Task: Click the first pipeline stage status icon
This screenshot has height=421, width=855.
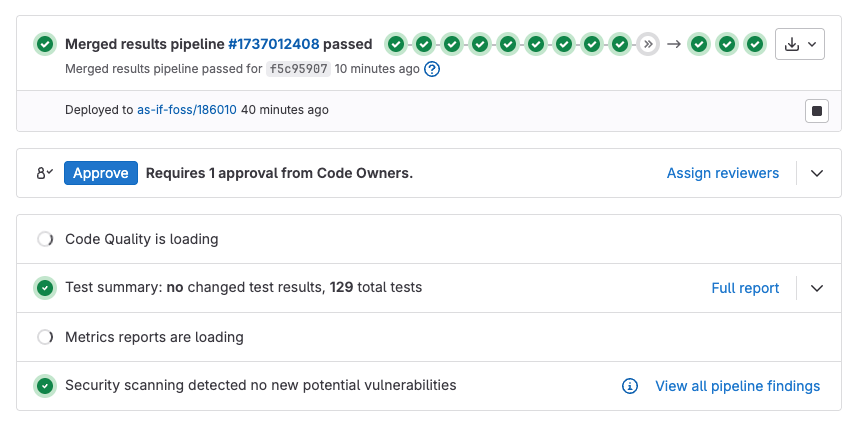Action: (396, 44)
